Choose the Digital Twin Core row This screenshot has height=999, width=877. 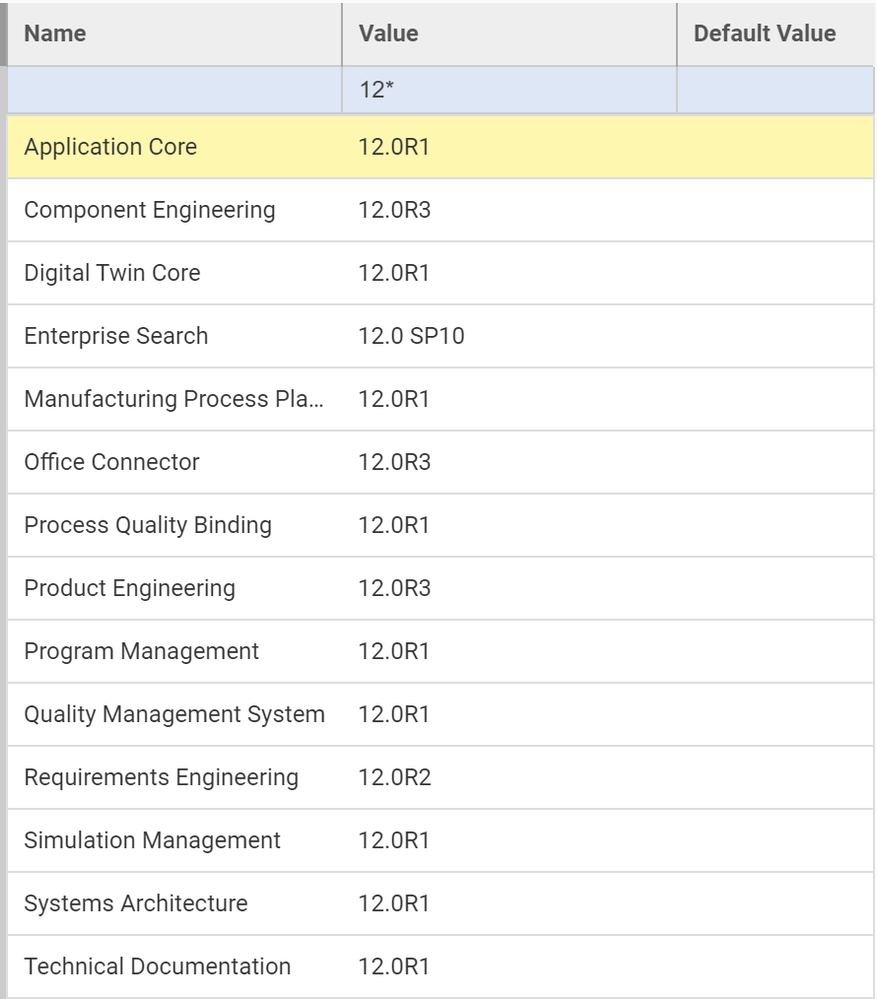[112, 273]
